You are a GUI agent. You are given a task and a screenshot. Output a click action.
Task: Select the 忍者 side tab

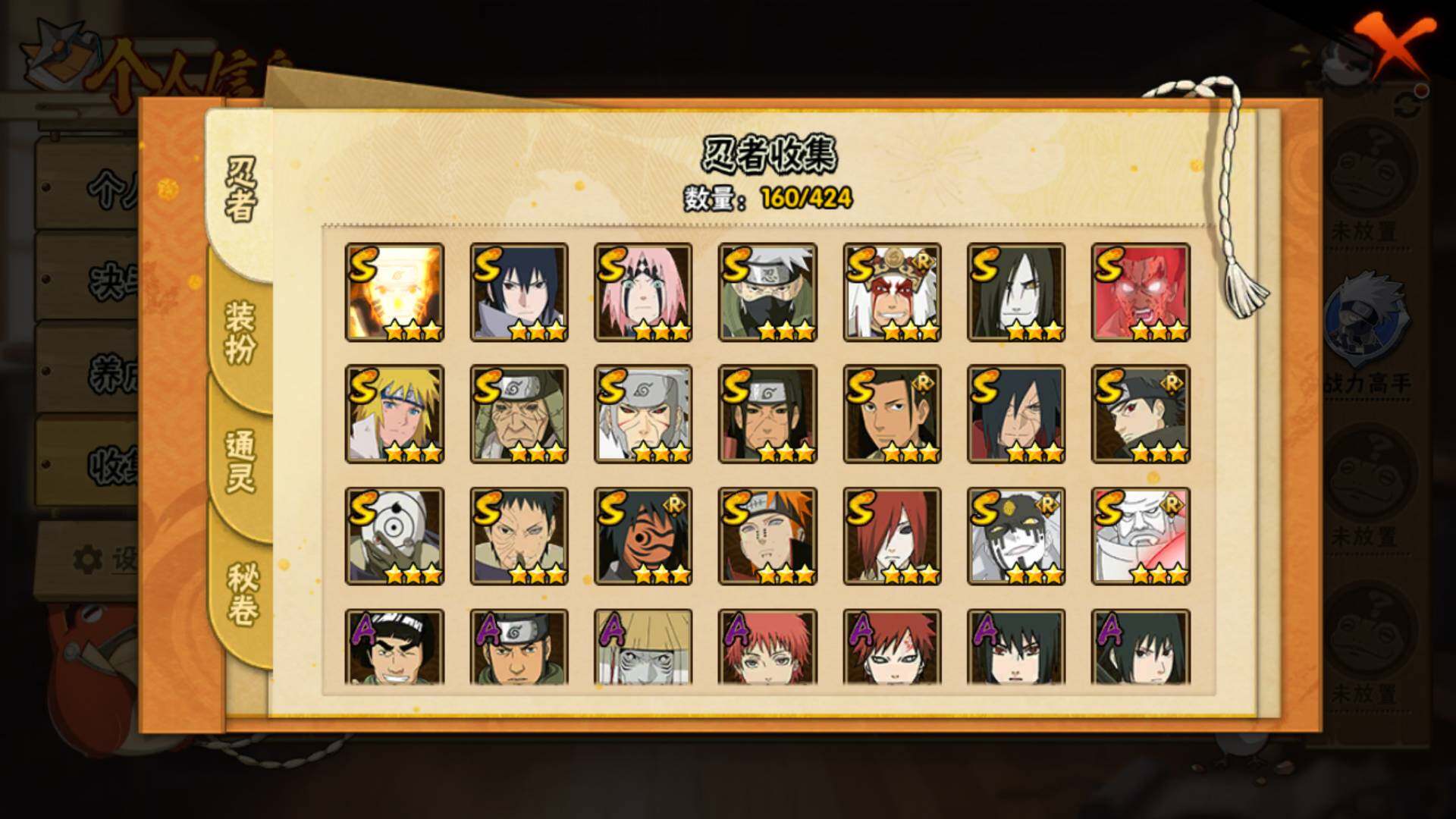240,191
